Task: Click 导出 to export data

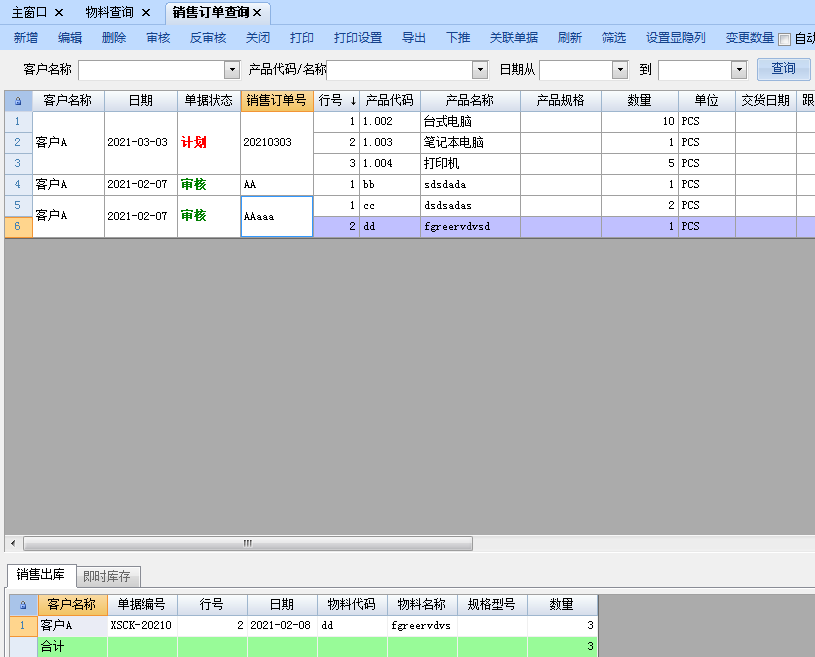Action: coord(414,38)
